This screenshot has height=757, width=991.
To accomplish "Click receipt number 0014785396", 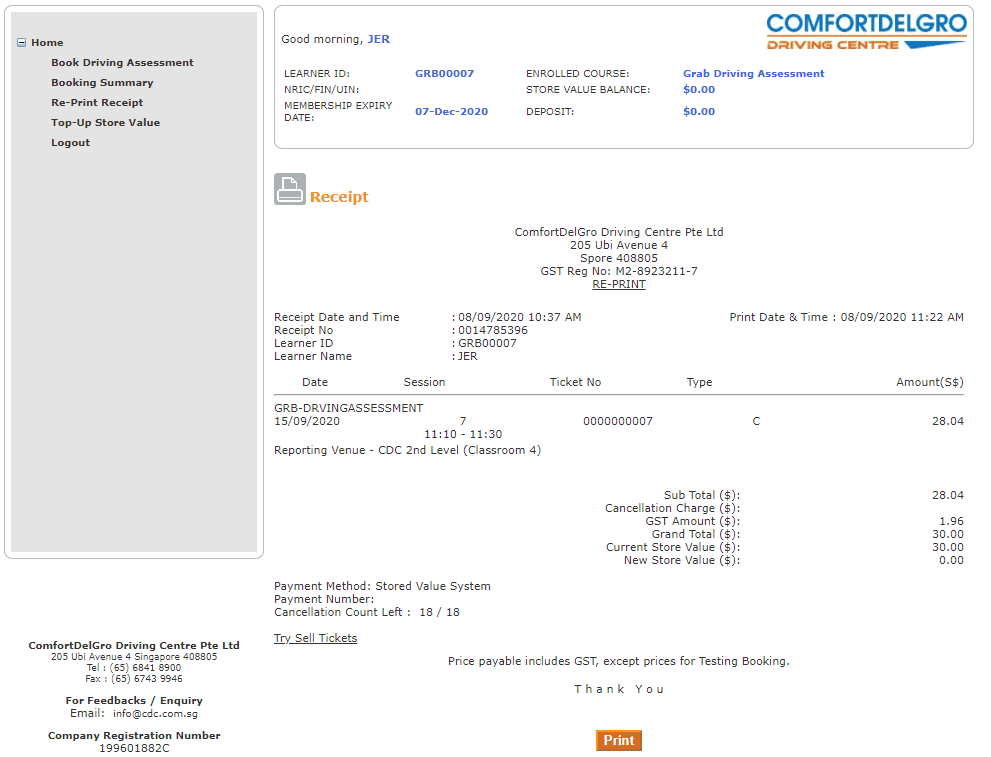I will 493,330.
